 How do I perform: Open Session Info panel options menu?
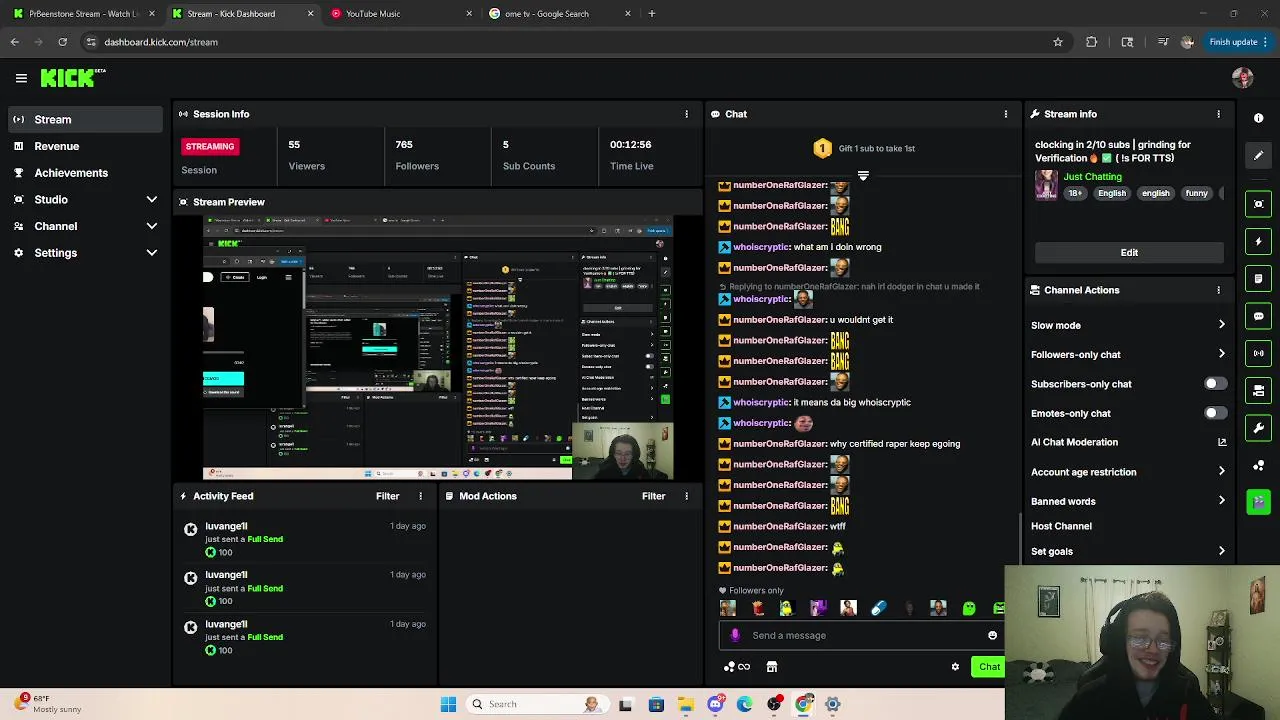[x=686, y=114]
